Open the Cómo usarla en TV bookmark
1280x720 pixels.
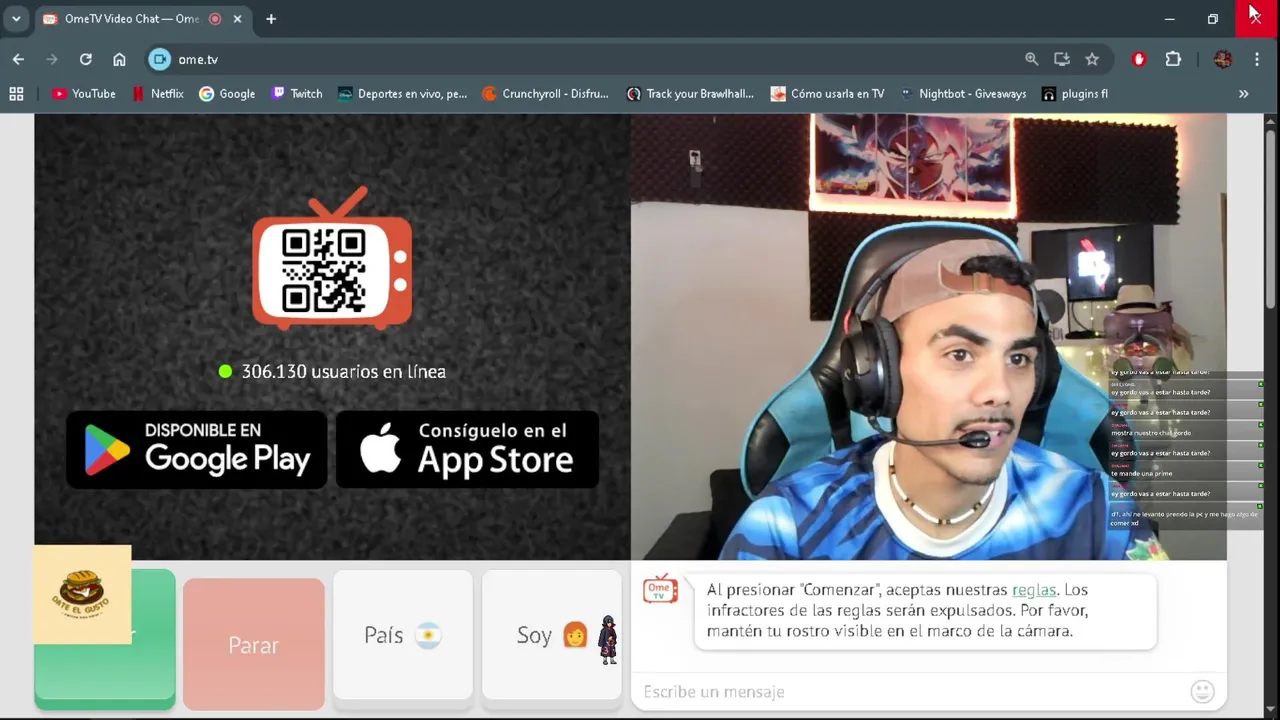[x=828, y=94]
